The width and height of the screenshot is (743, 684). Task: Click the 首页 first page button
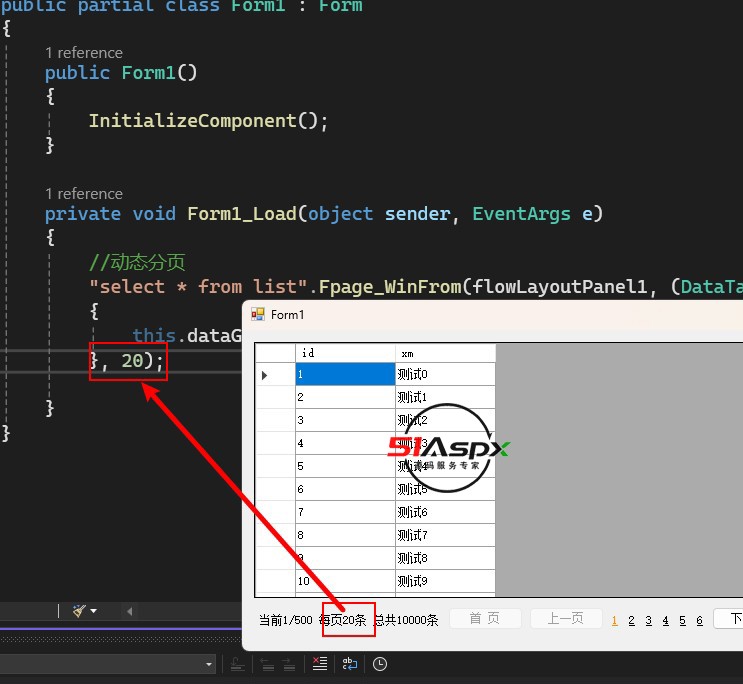485,618
